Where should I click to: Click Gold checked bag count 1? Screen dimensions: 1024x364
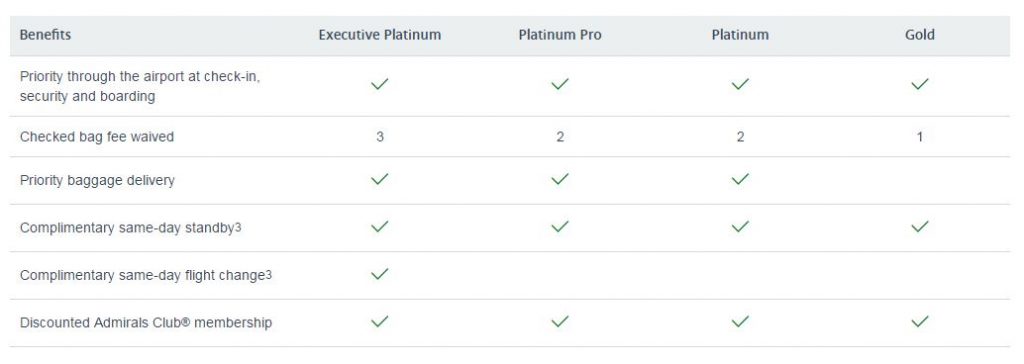pos(920,137)
